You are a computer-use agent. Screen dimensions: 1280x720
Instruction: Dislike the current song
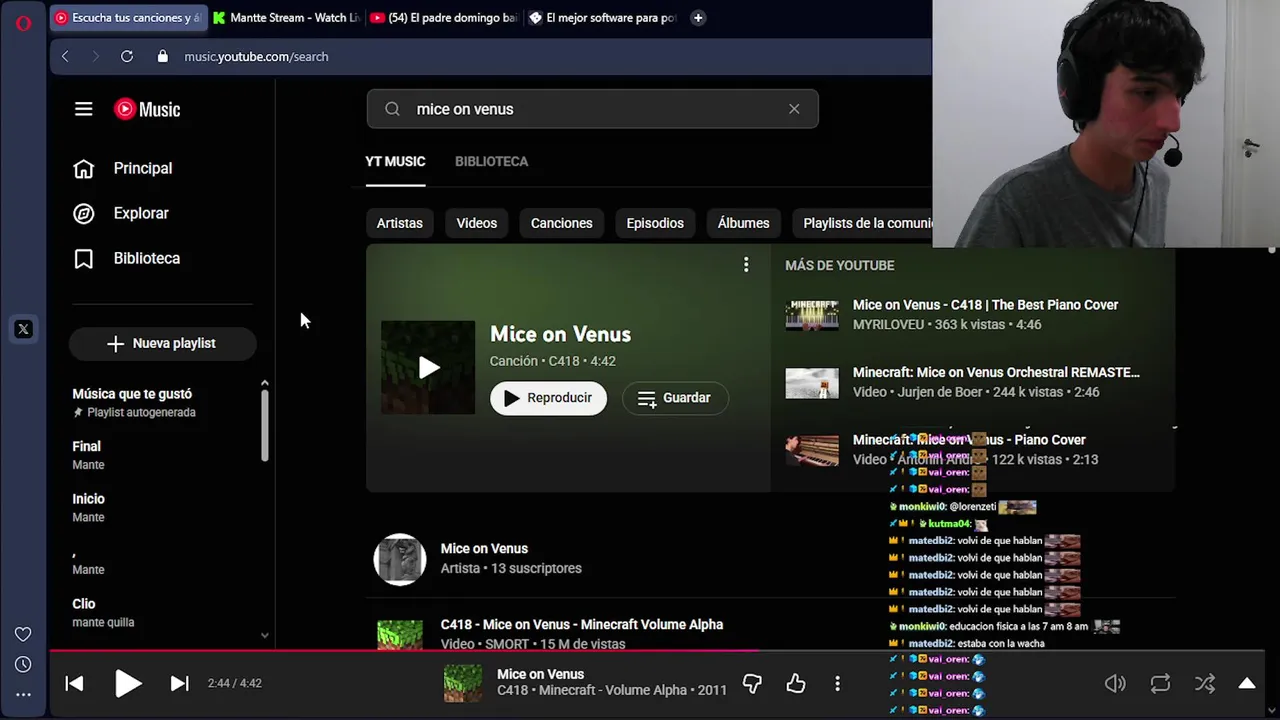(752, 683)
